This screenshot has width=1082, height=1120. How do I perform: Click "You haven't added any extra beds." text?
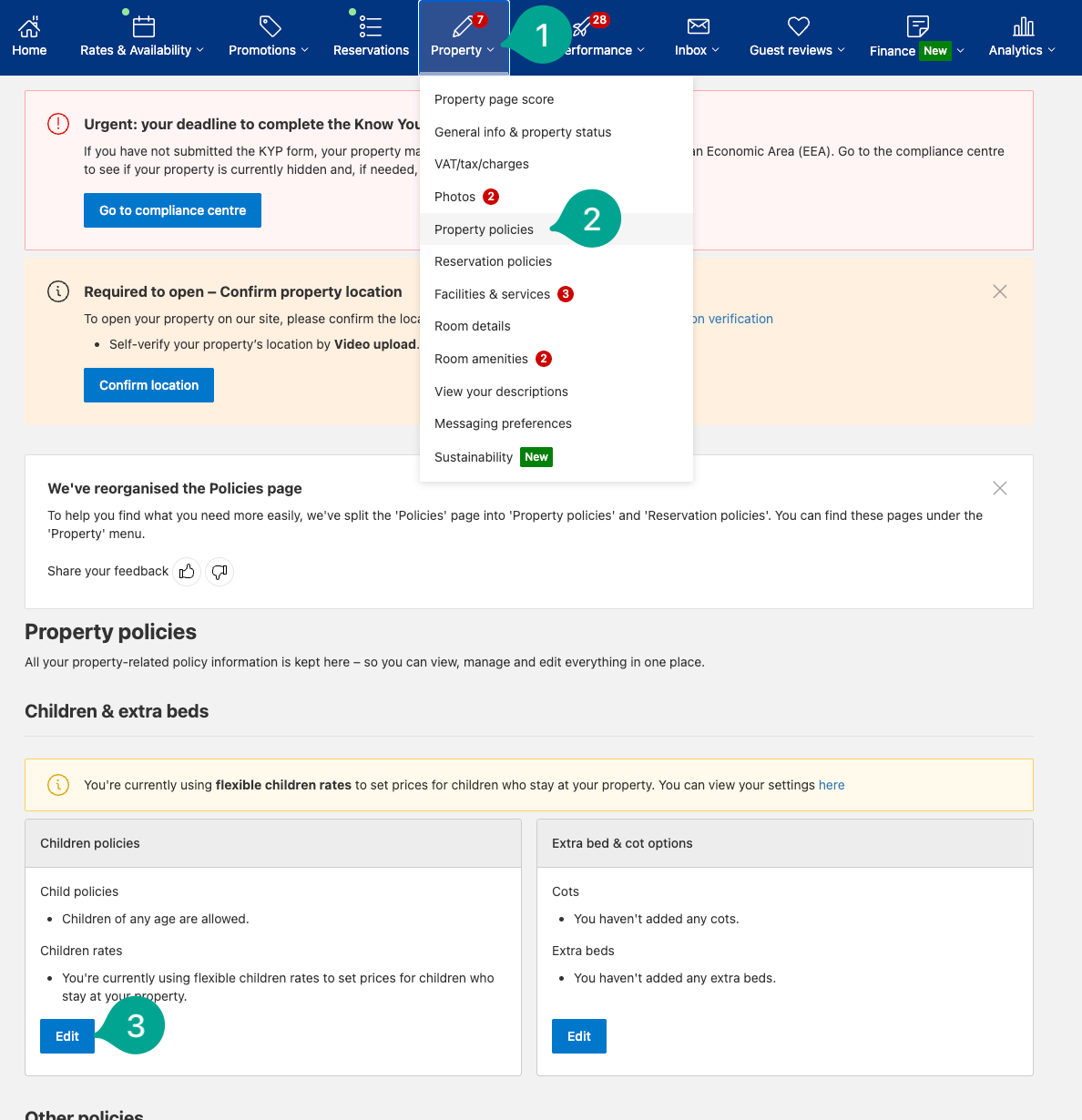click(x=675, y=978)
